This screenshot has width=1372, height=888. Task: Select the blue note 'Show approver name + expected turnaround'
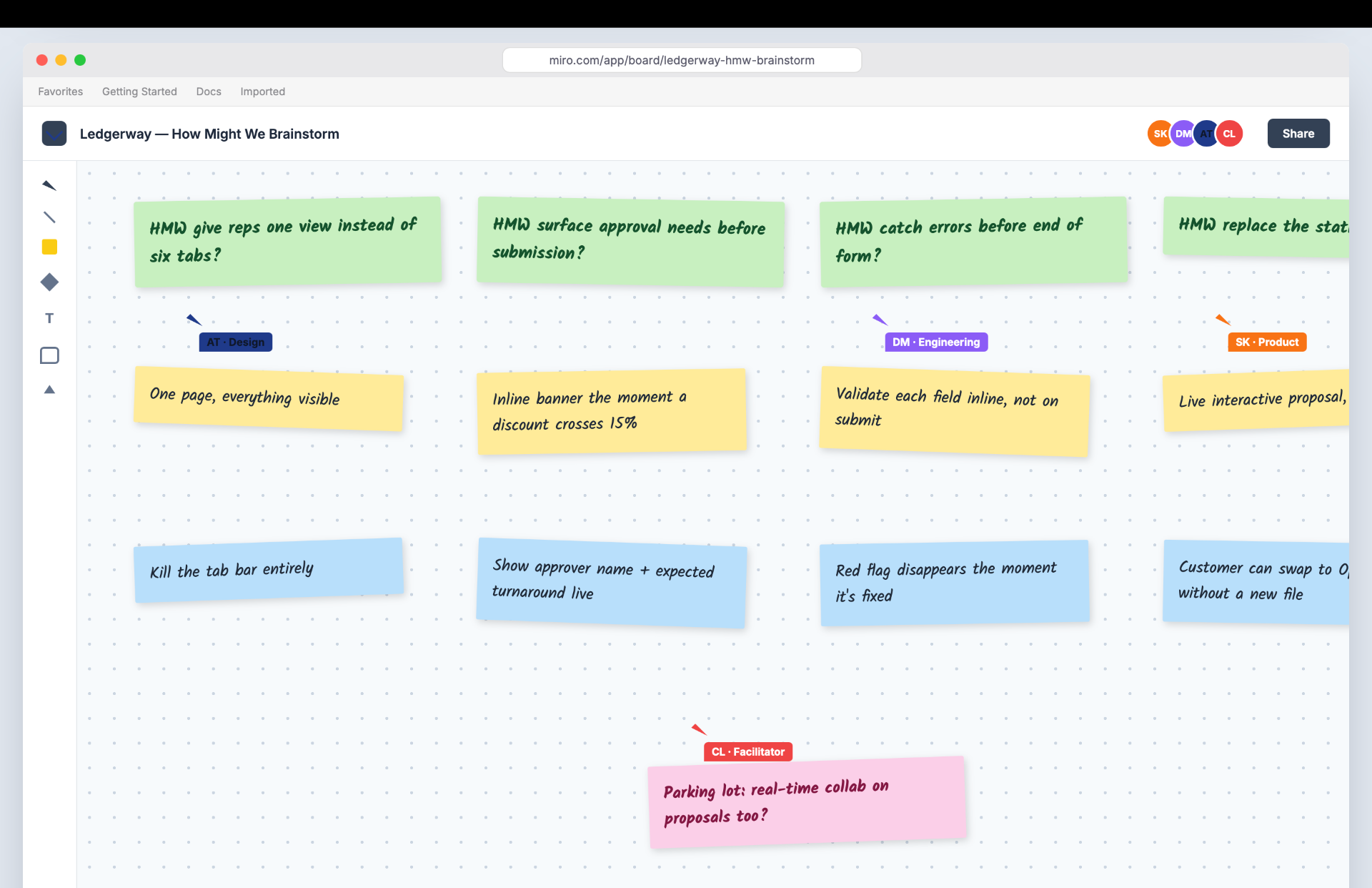(612, 583)
